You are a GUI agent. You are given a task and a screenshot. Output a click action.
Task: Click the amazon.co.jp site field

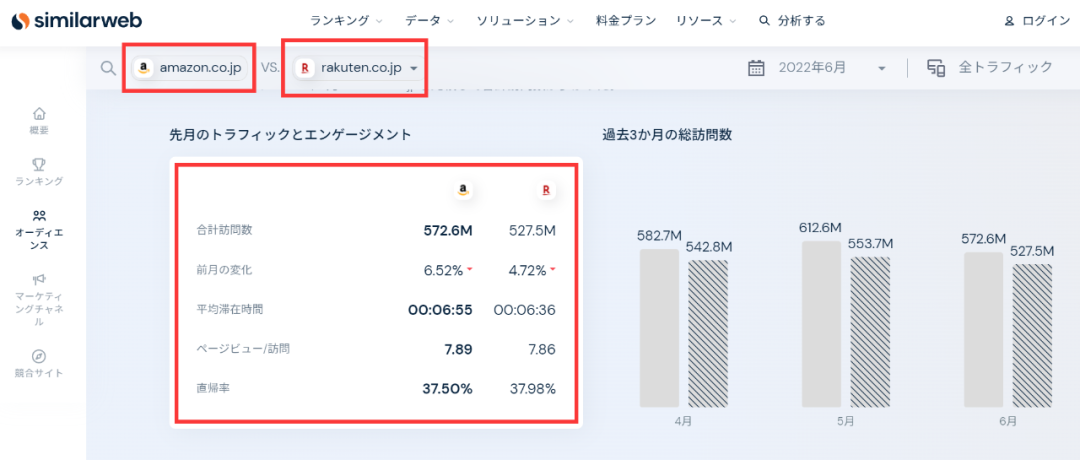click(190, 68)
